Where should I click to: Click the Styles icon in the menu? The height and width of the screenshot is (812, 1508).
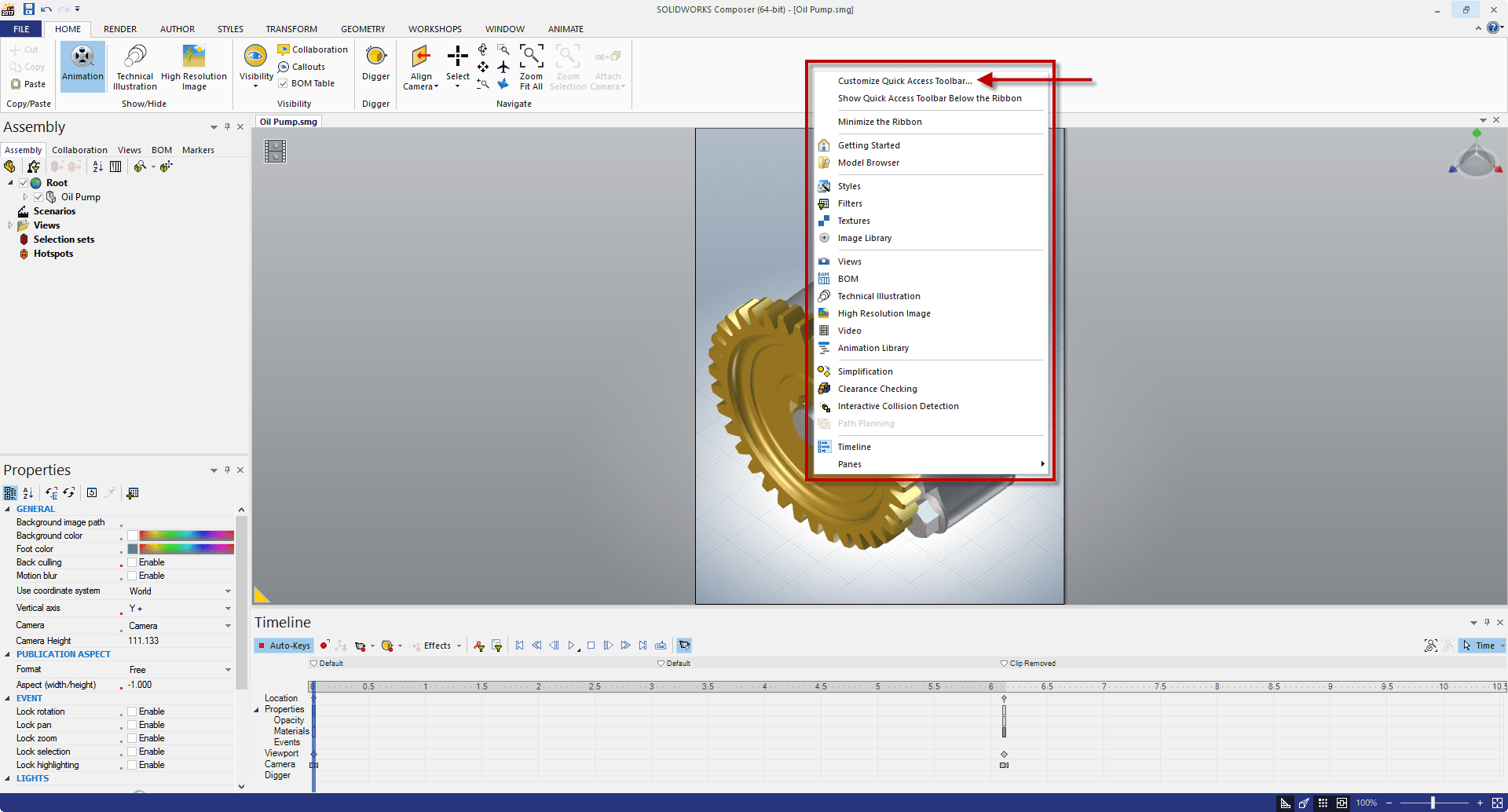824,186
